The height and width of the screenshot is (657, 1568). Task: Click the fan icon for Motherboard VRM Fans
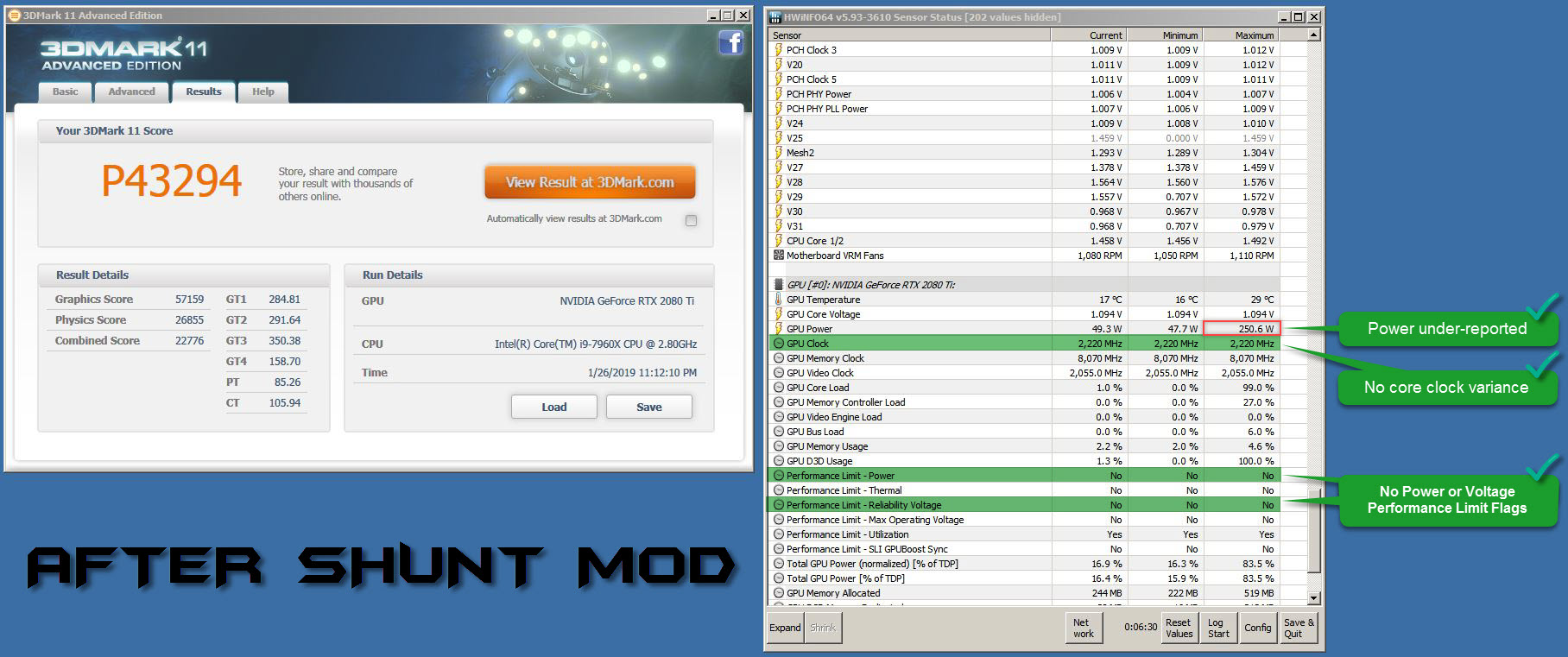[778, 256]
